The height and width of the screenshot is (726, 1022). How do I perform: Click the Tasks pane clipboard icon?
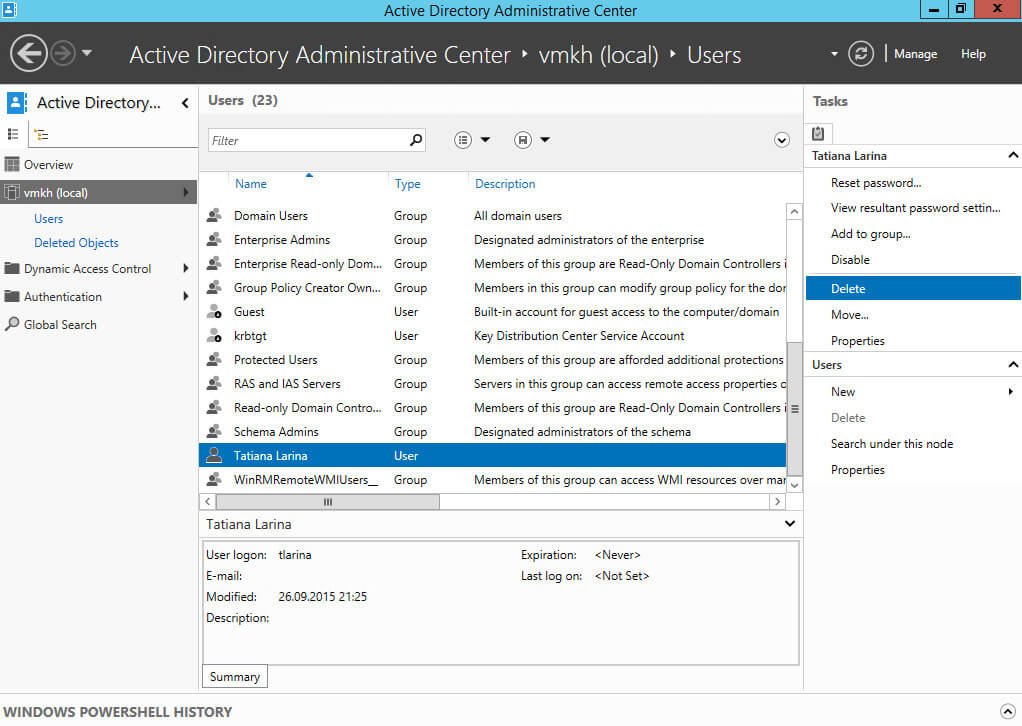(x=818, y=134)
